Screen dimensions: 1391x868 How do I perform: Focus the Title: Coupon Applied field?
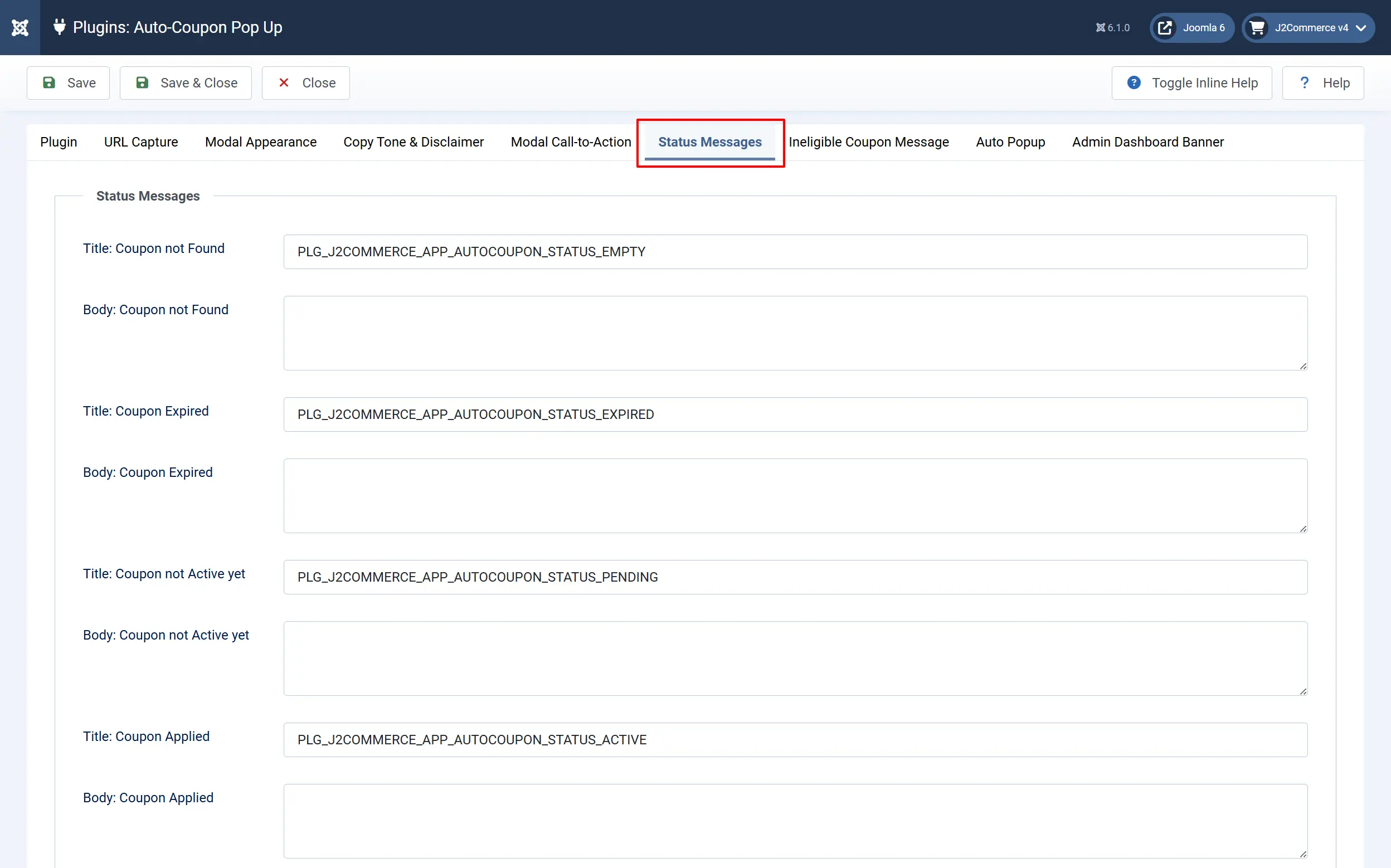796,739
